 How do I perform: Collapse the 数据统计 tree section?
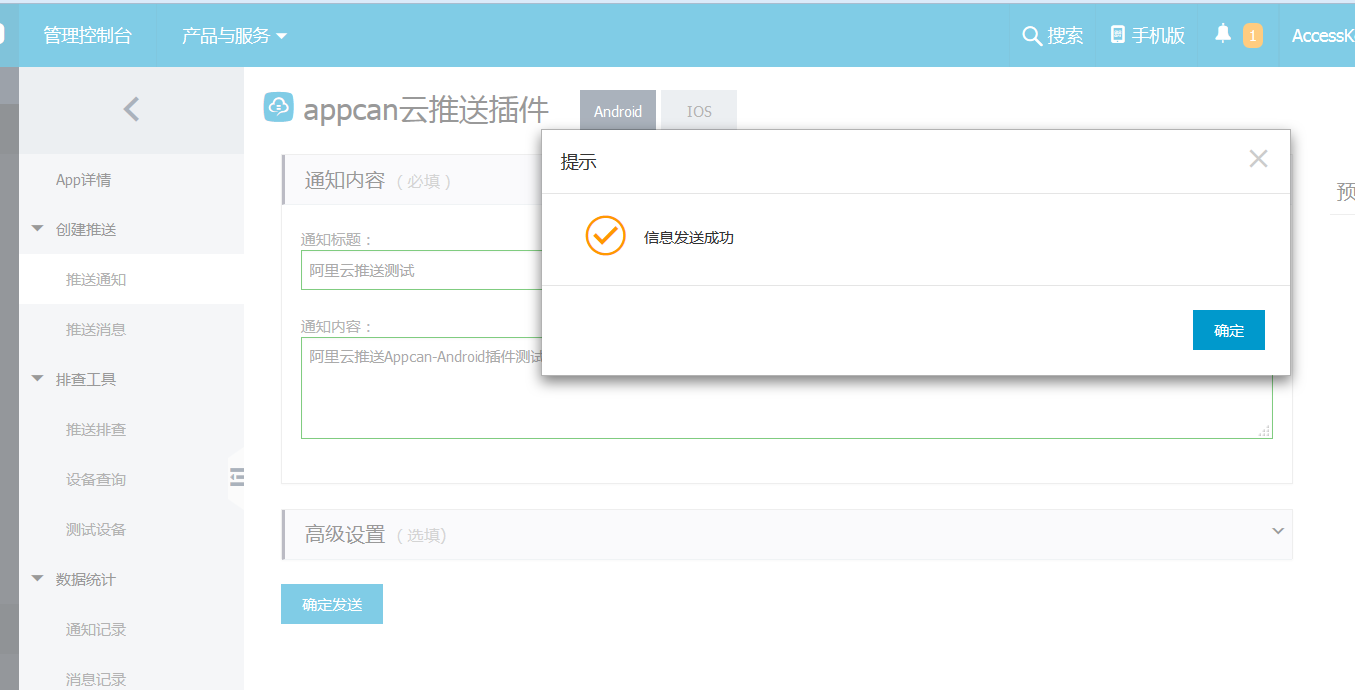(38, 579)
